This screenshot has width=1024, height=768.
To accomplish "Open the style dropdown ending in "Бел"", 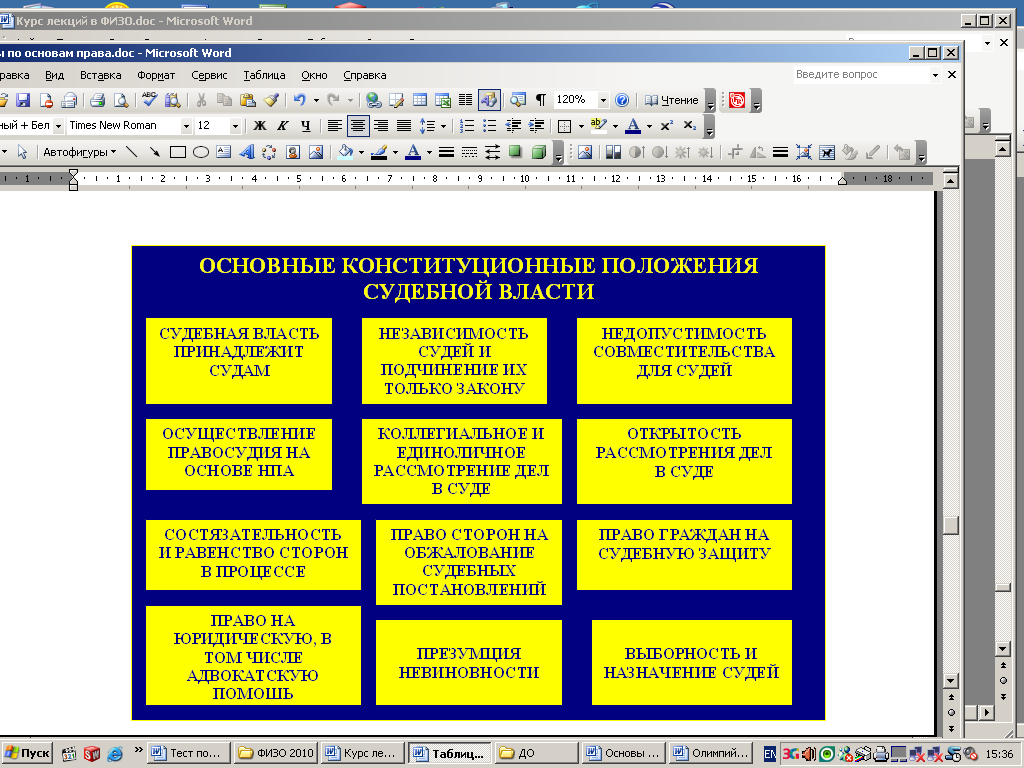I will click(x=58, y=125).
